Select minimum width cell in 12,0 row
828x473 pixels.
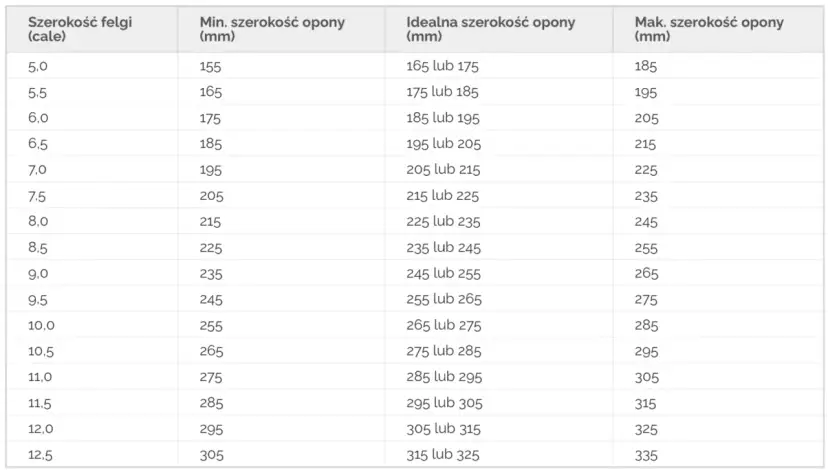click(x=211, y=428)
